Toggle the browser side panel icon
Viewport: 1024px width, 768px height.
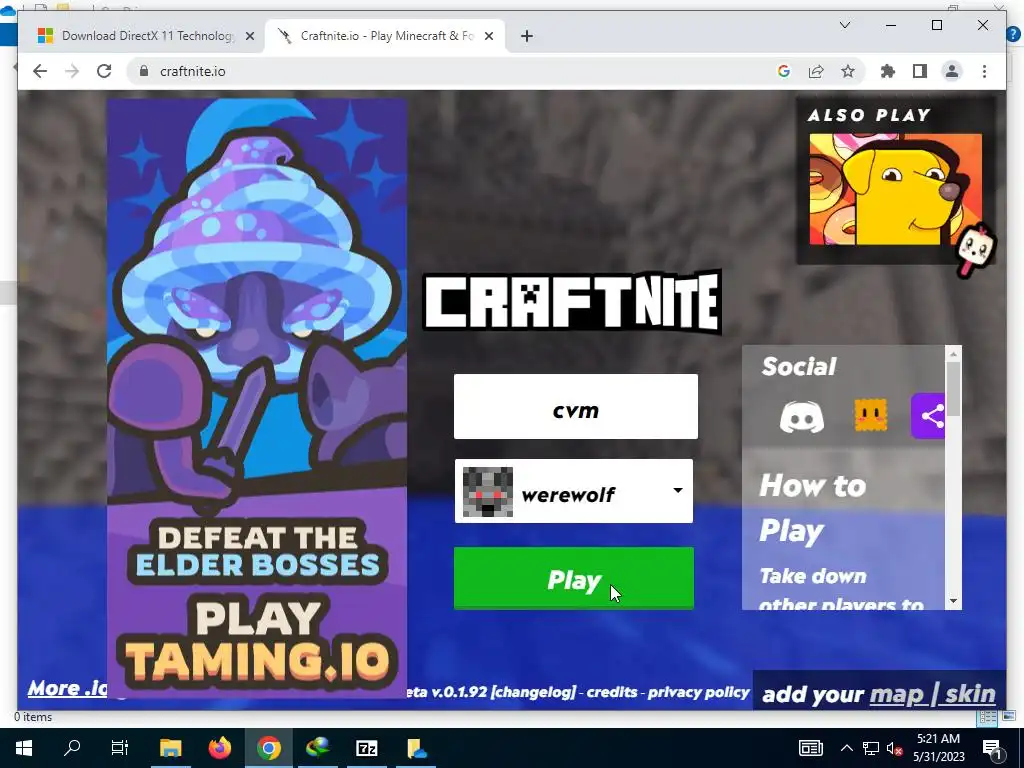click(920, 71)
